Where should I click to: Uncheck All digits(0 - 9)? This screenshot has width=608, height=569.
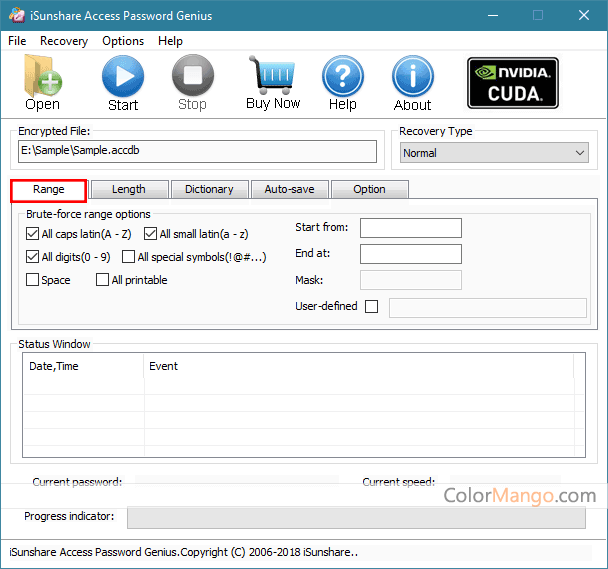pos(32,257)
